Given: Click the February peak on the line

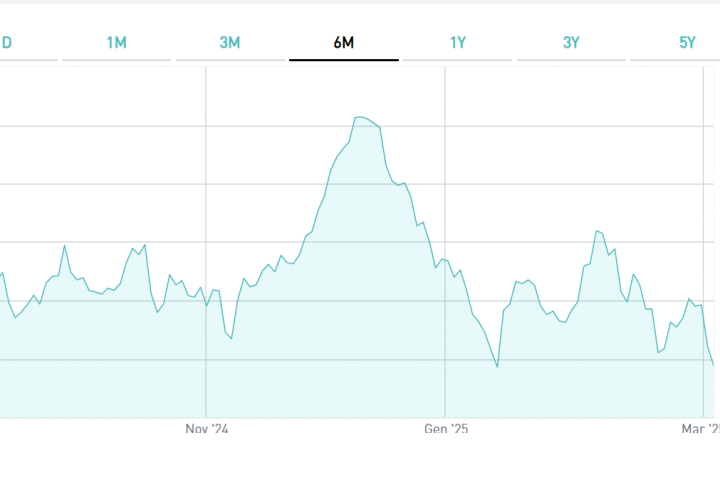Looking at the screenshot, I should coord(597,231).
